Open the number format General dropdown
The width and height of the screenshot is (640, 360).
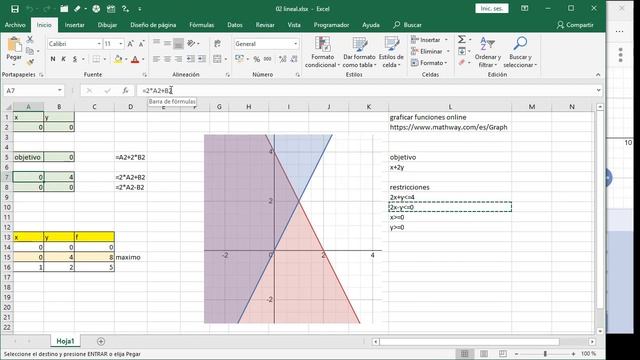(x=296, y=44)
